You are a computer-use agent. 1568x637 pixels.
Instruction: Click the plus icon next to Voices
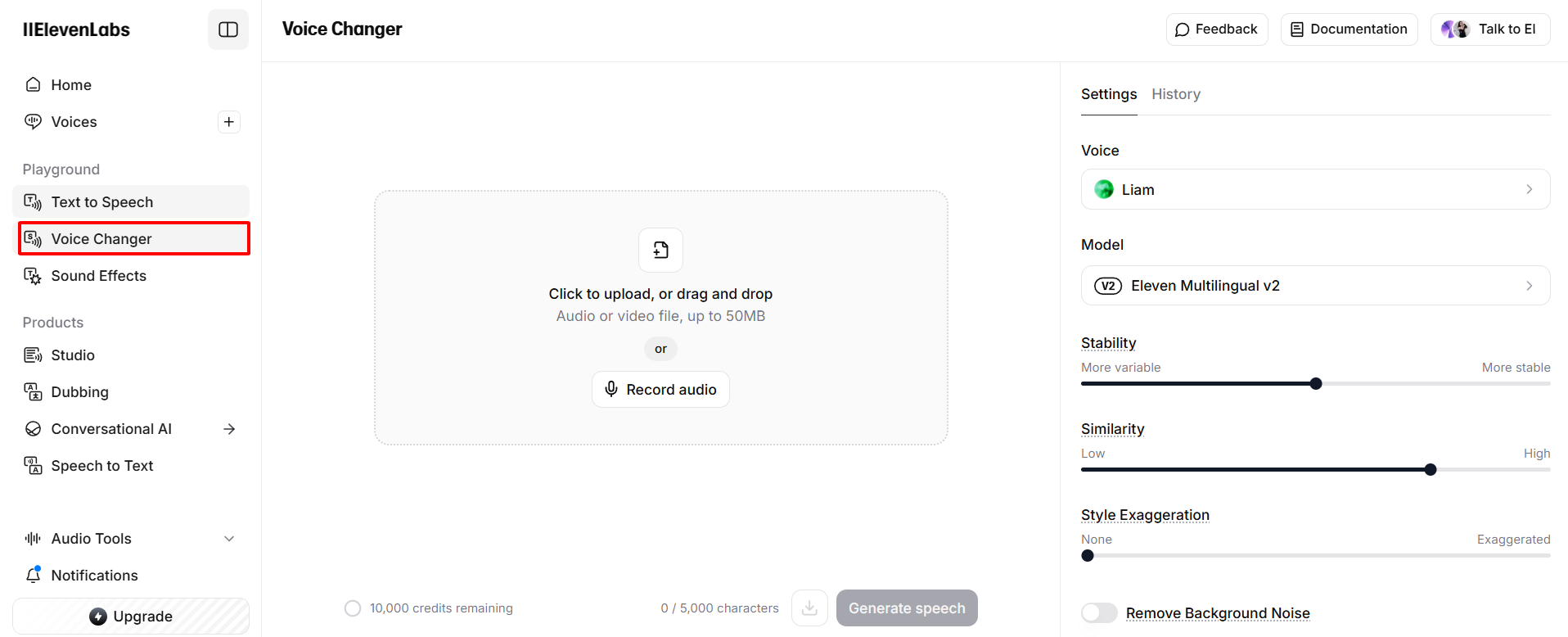(229, 122)
